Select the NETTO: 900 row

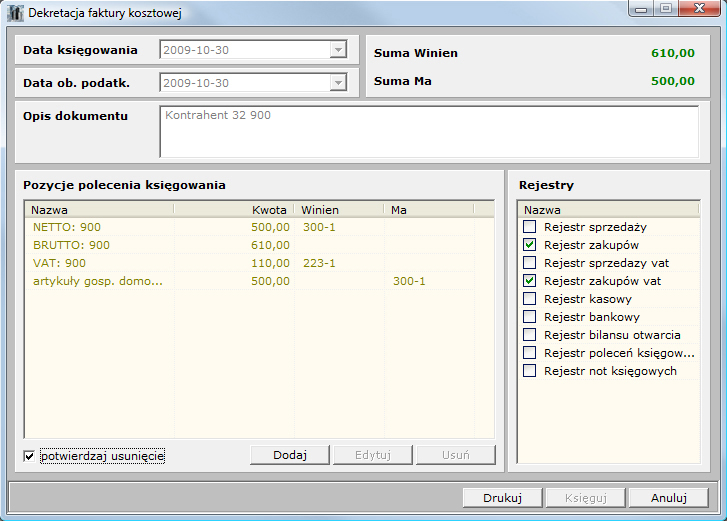(250, 227)
